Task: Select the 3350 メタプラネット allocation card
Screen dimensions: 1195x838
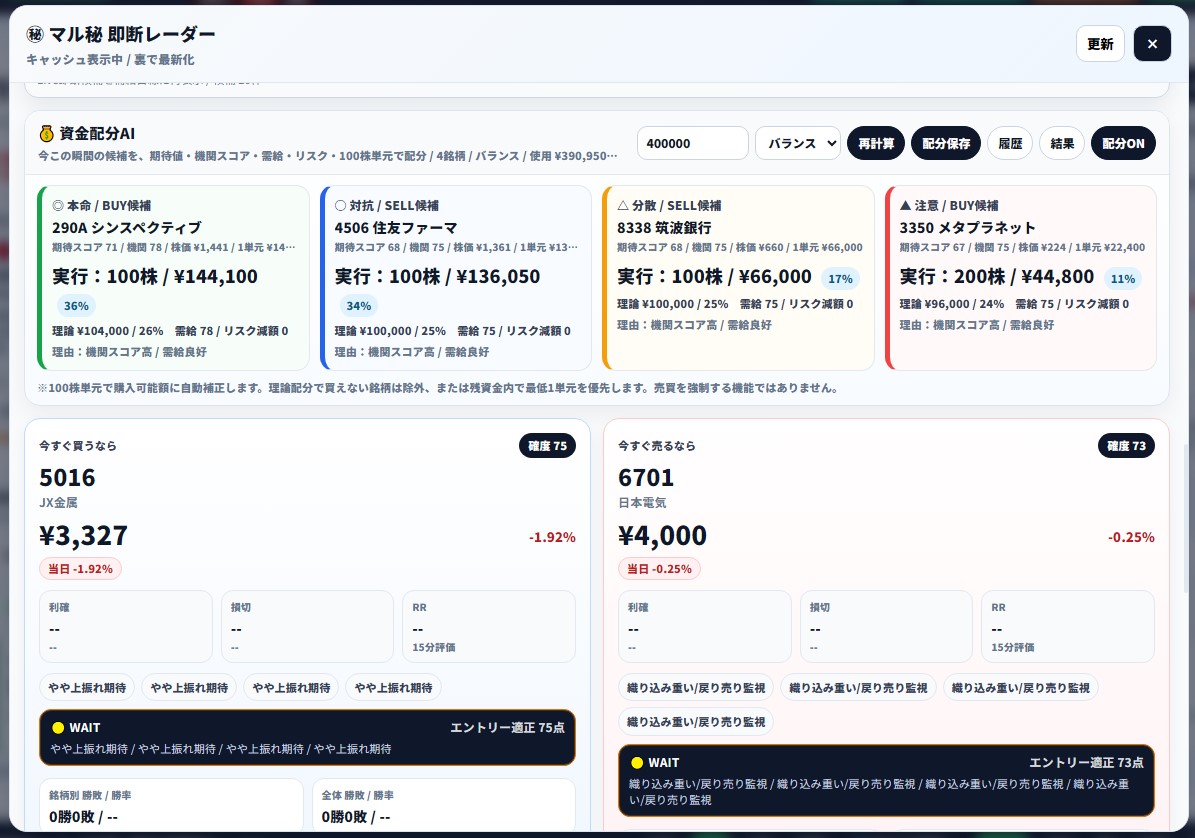Action: [x=1020, y=278]
